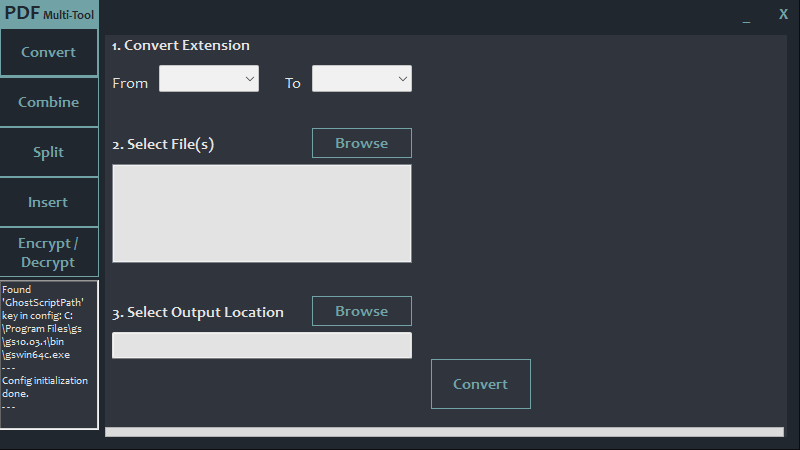Click the '2. Select File(s)' heading
The image size is (800, 450).
[163, 144]
